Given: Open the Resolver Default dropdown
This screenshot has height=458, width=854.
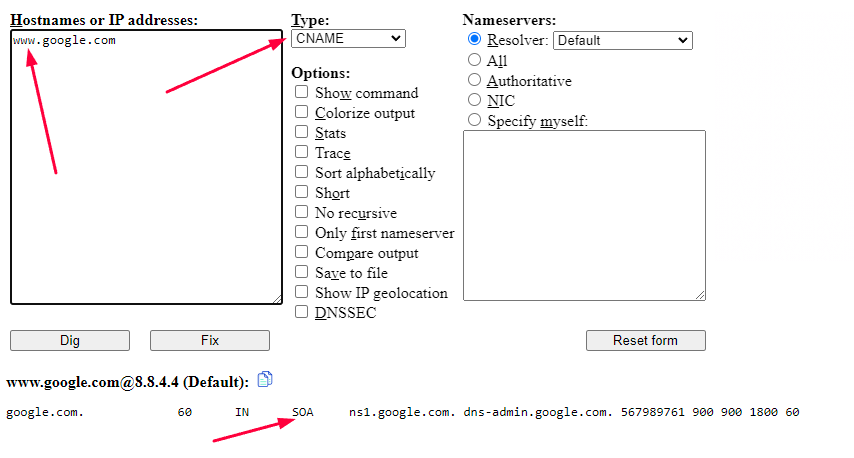Looking at the screenshot, I should tap(623, 40).
